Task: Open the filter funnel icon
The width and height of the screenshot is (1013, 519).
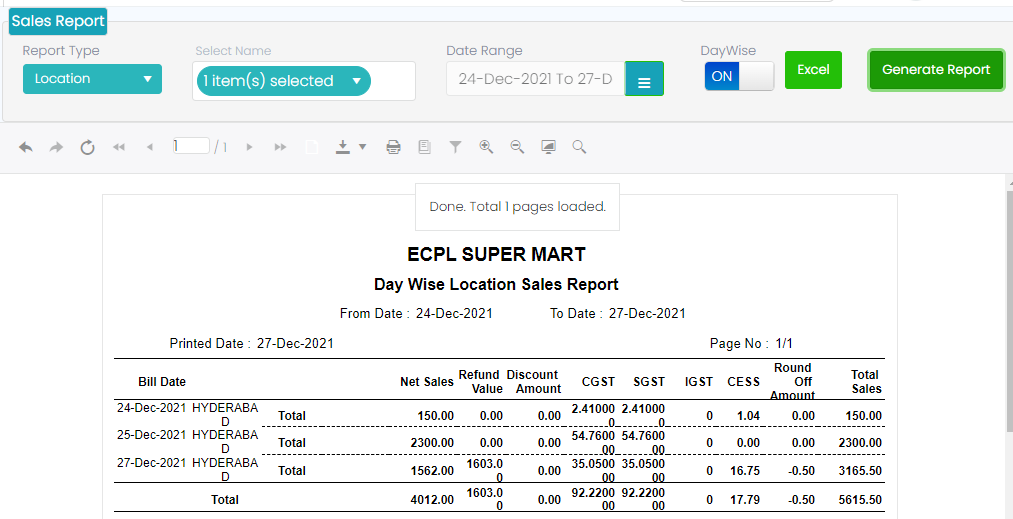Action: (x=455, y=147)
